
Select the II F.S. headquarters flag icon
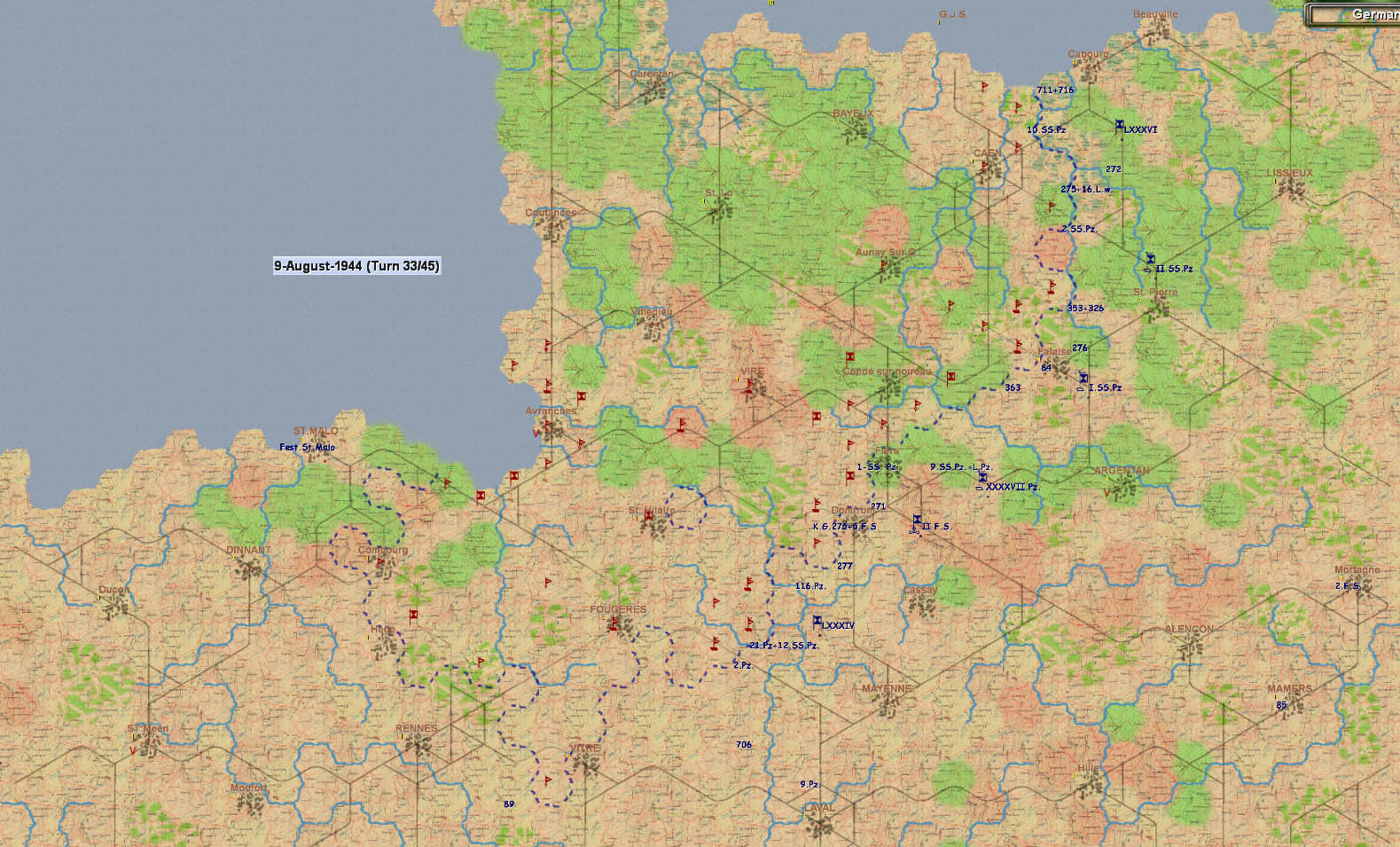point(917,520)
